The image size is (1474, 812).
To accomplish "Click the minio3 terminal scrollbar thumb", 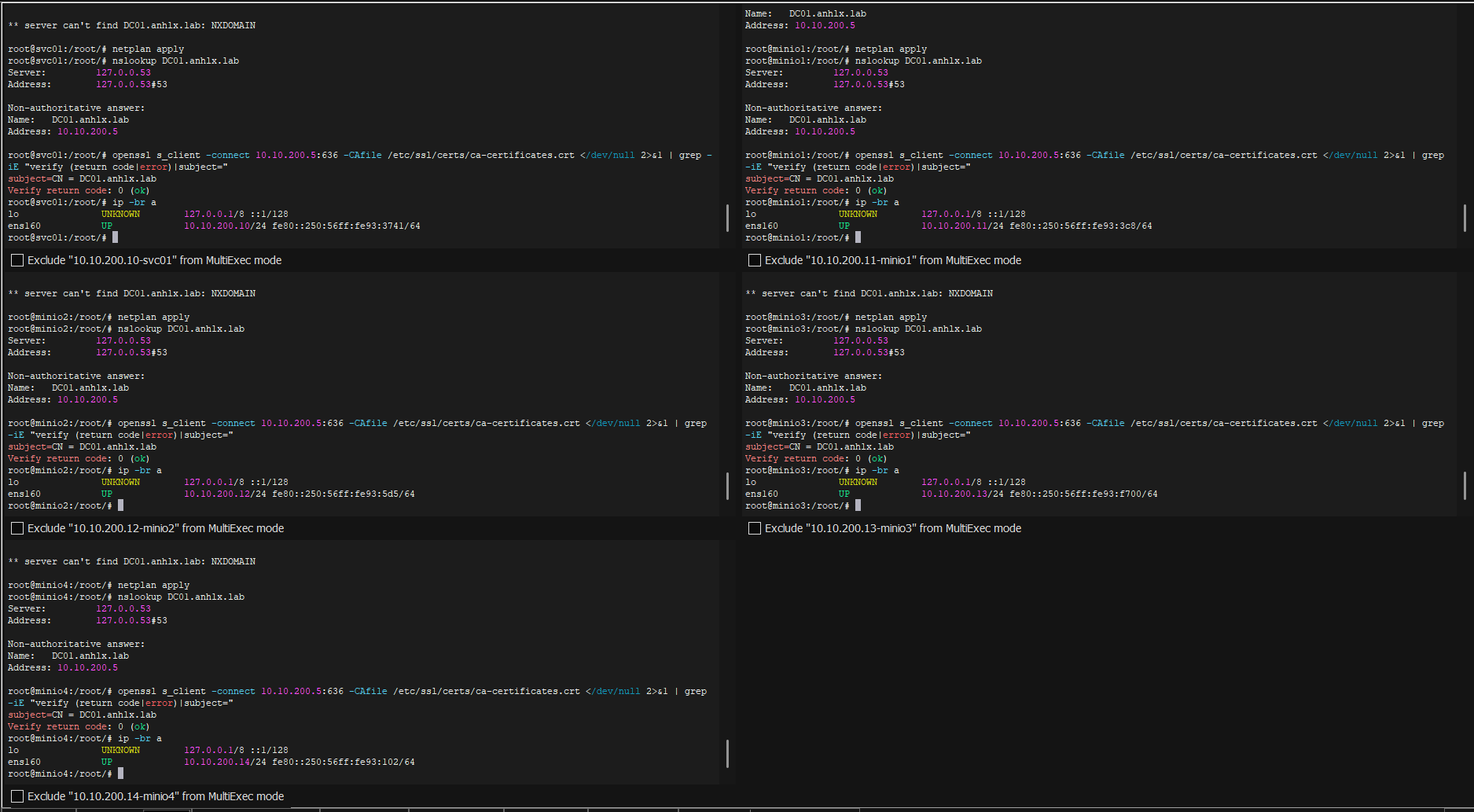I will click(x=1465, y=486).
